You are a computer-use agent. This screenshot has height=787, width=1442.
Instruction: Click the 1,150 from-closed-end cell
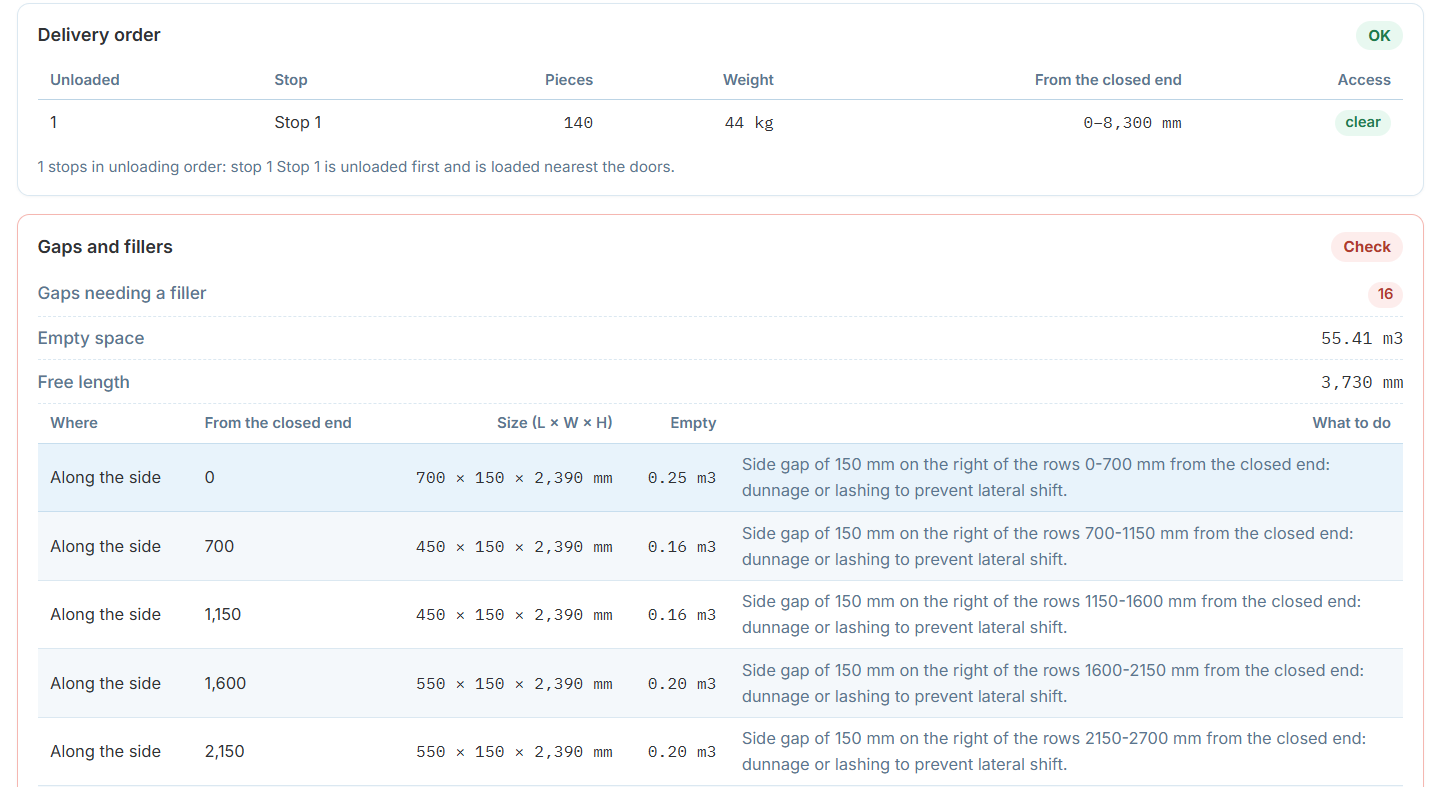click(223, 615)
